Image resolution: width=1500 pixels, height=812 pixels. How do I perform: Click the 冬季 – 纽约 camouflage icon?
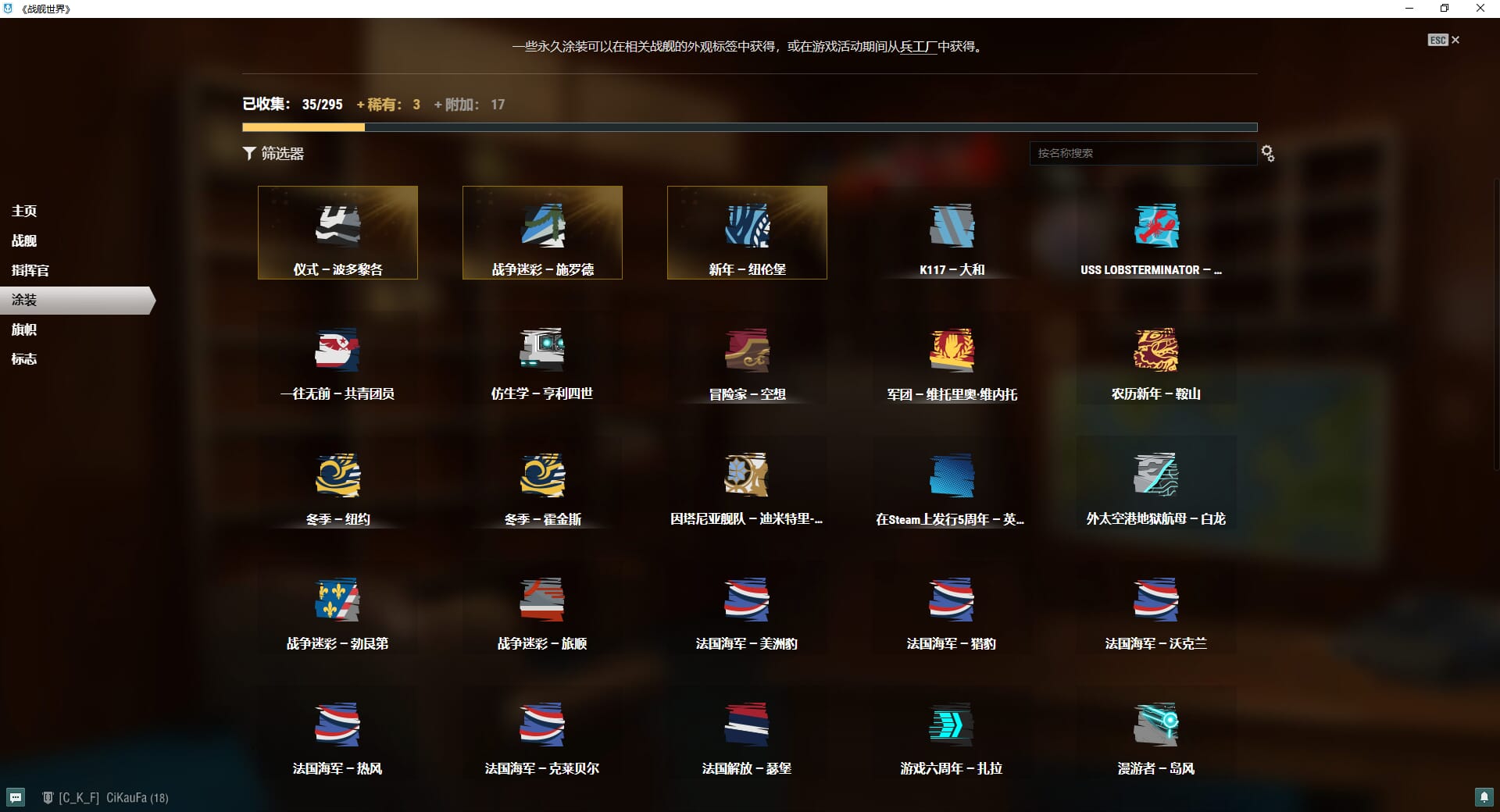tap(337, 475)
